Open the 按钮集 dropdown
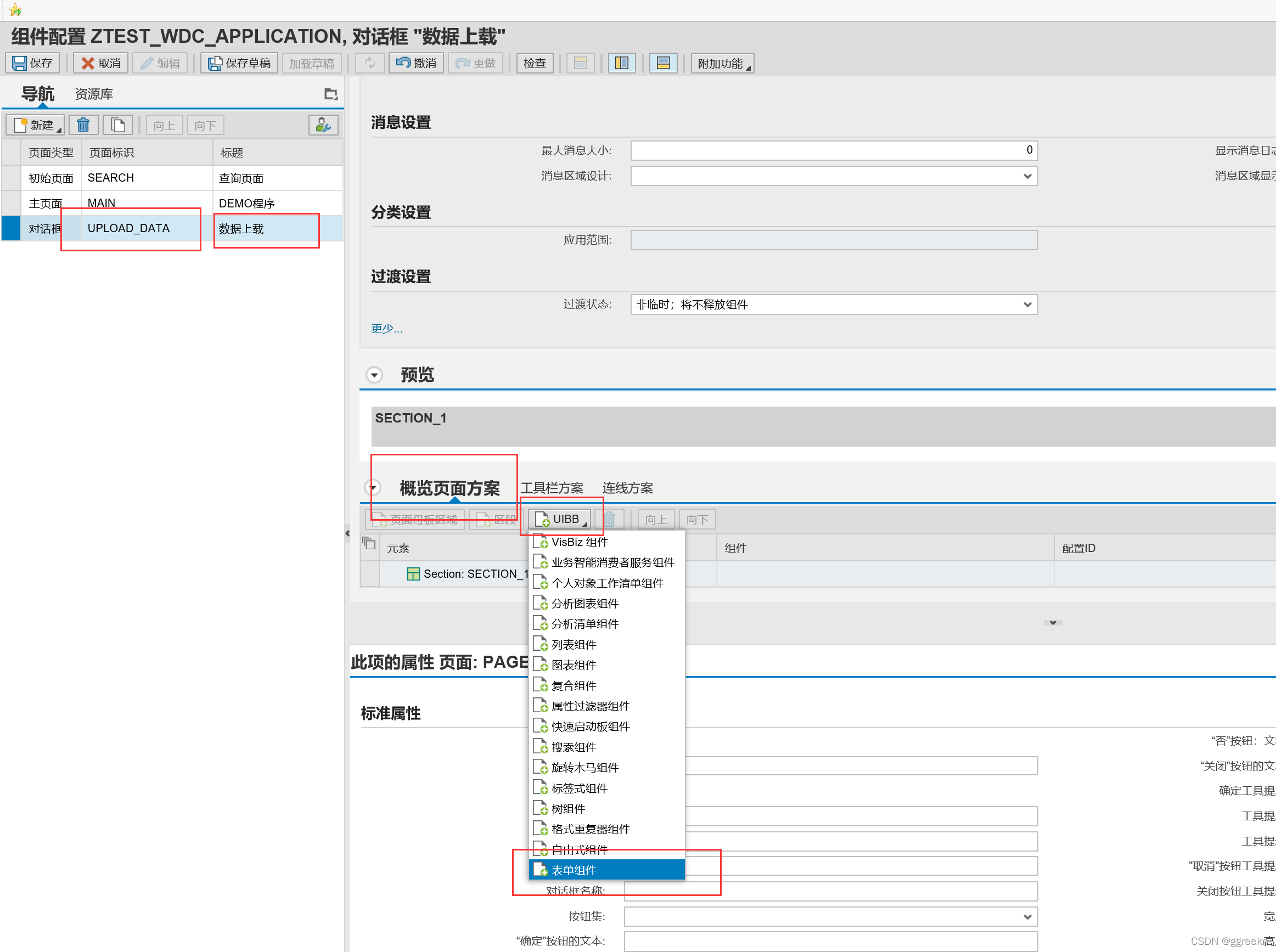Viewport: 1276px width, 952px height. [1027, 917]
